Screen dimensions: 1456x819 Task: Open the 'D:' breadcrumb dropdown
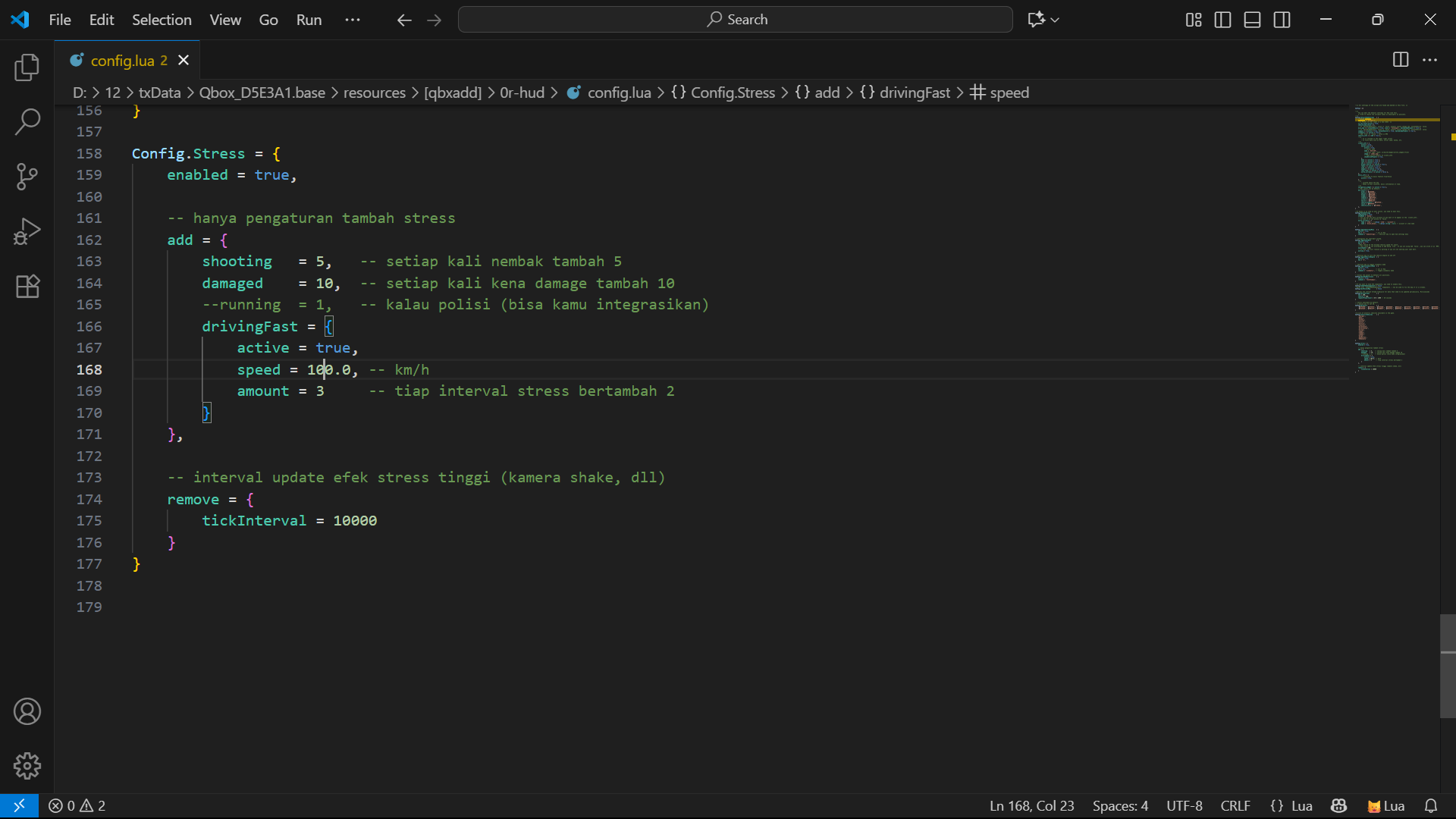point(80,93)
